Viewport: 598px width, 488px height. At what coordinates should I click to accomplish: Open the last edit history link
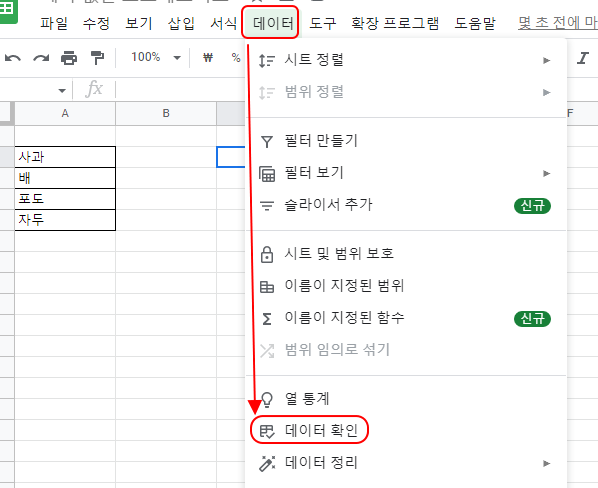(x=558, y=23)
